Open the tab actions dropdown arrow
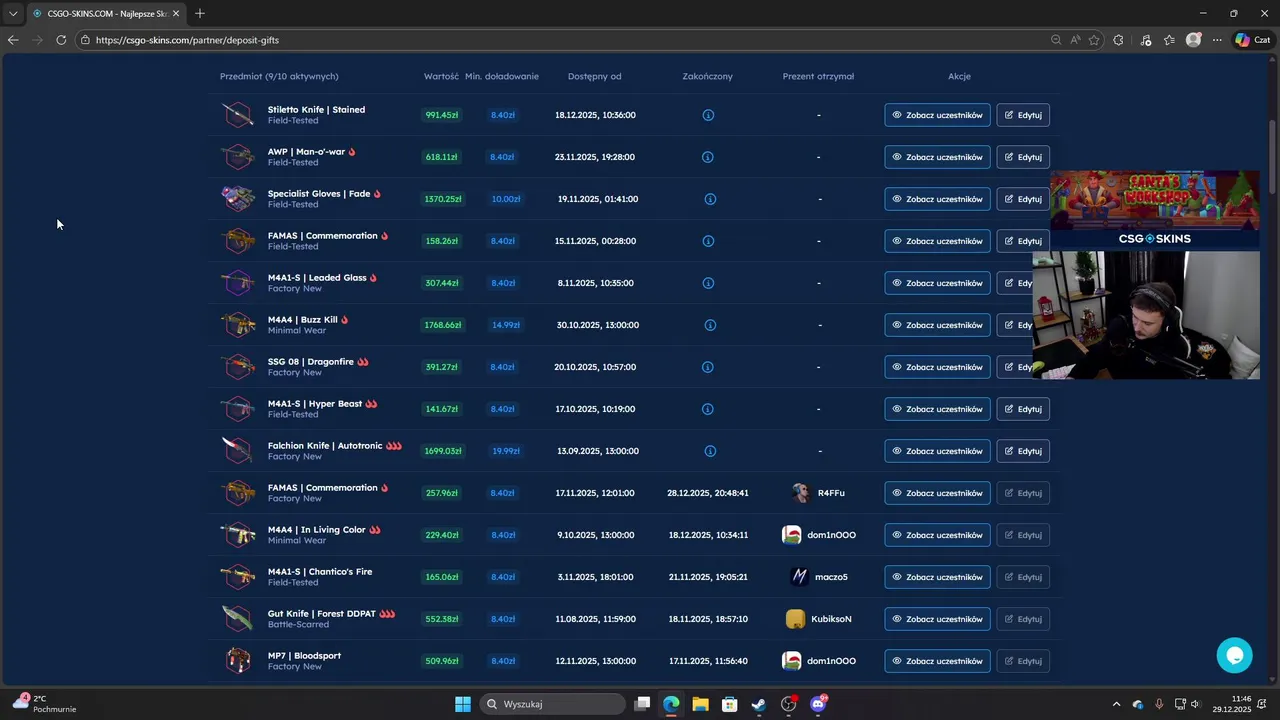This screenshot has width=1280, height=720. pos(13,13)
